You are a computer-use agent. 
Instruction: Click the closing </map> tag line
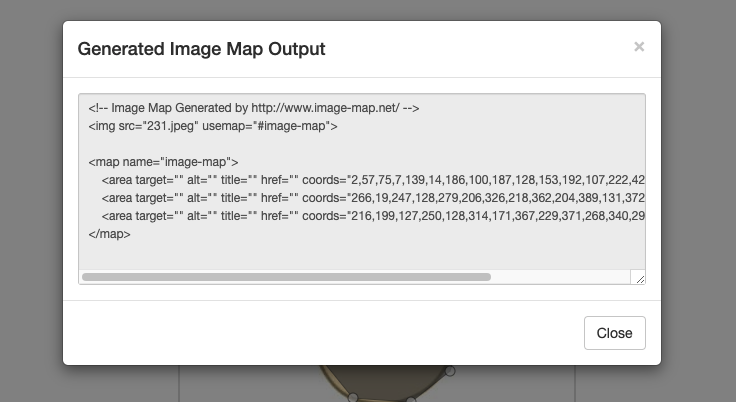(x=109, y=234)
